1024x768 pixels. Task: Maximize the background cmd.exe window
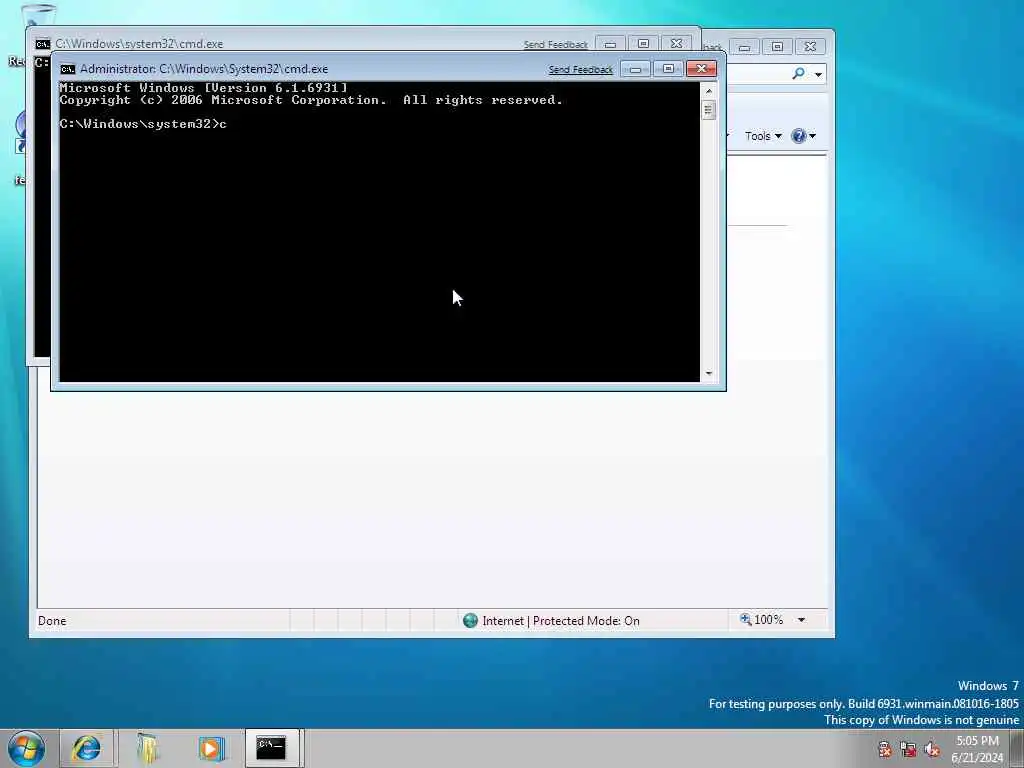pos(643,44)
